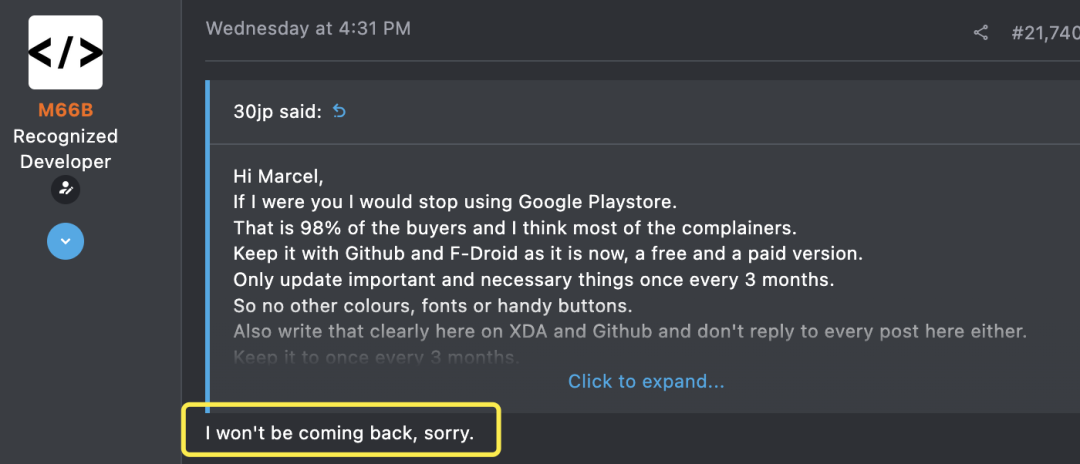The width and height of the screenshot is (1080, 464).
Task: Click the "30jp said:" quote header
Action: (x=277, y=112)
